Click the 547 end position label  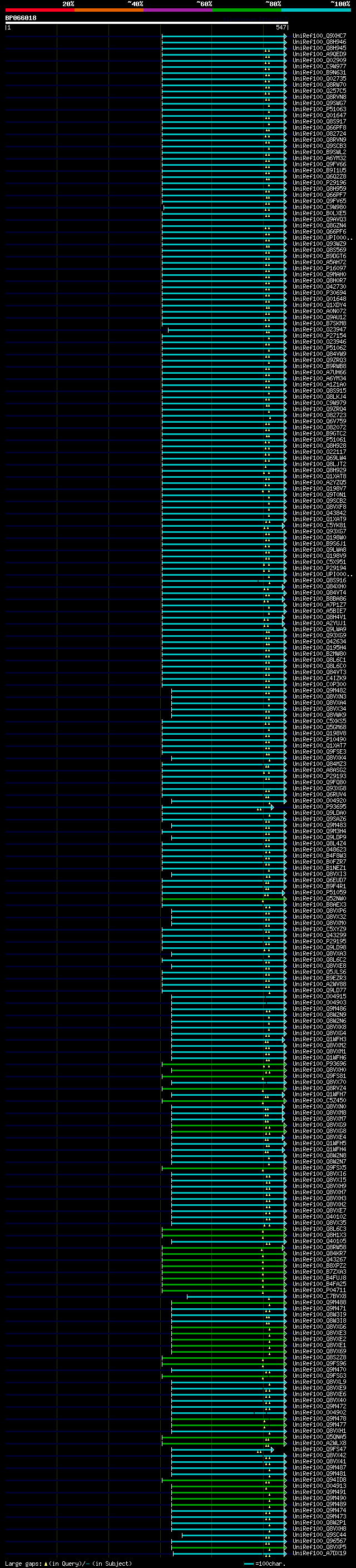click(280, 27)
